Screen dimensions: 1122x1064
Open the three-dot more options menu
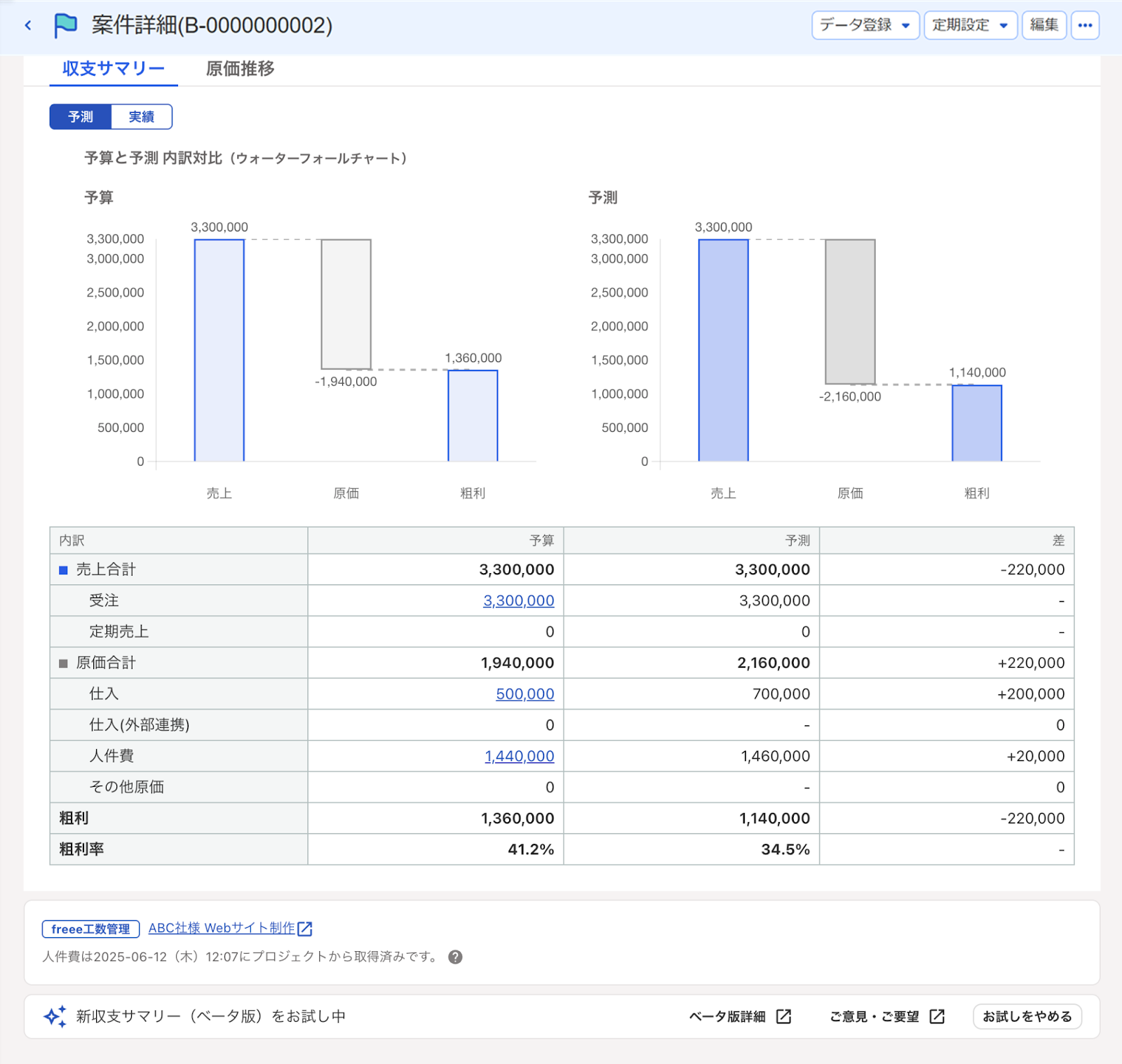[1085, 25]
